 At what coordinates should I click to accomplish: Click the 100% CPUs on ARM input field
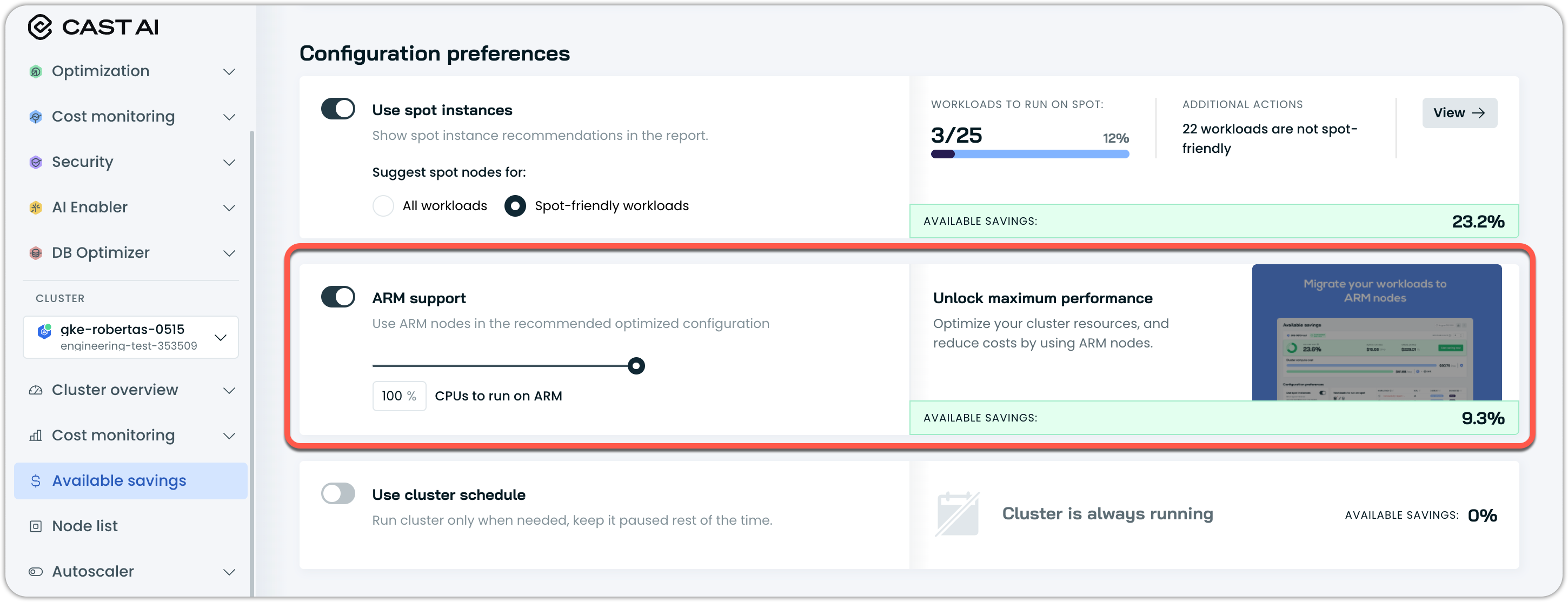pos(393,397)
